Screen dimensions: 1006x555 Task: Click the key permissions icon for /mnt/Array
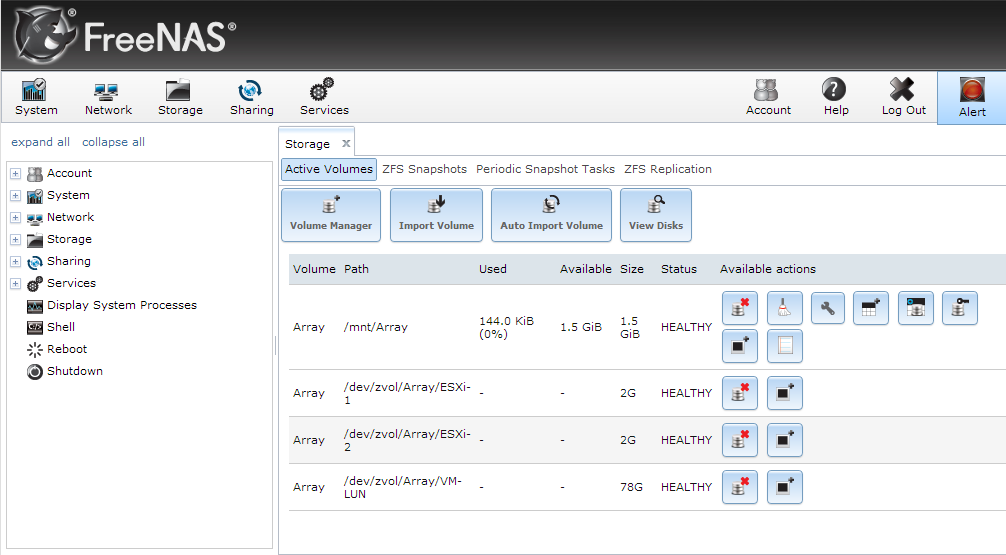960,308
